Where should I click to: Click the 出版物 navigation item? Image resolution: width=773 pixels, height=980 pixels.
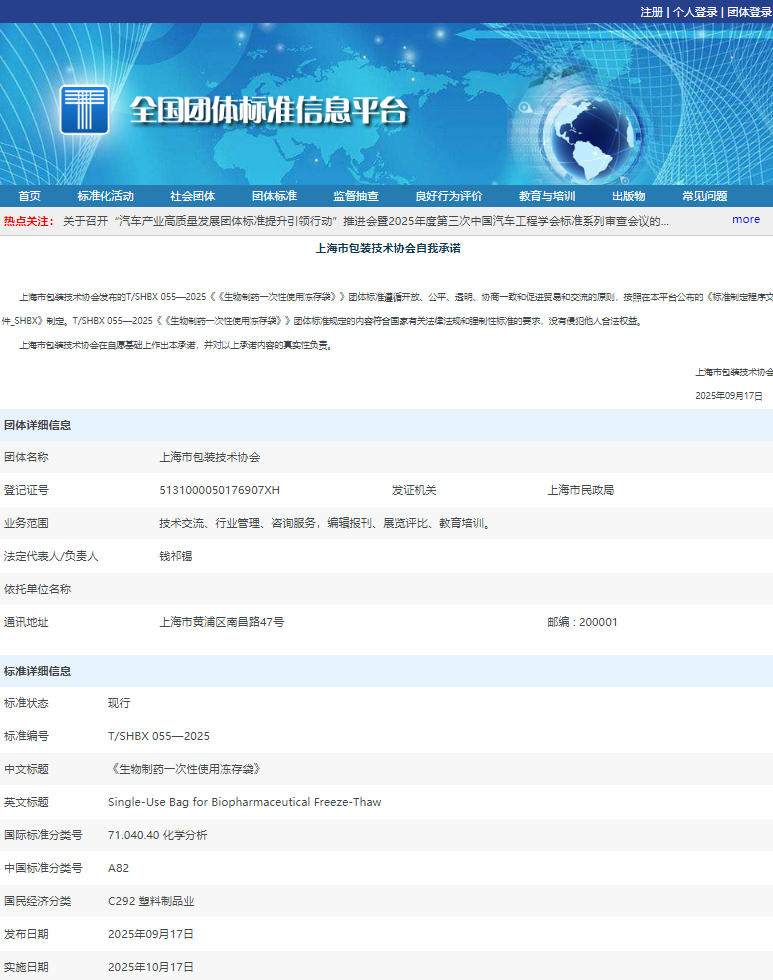tap(628, 196)
